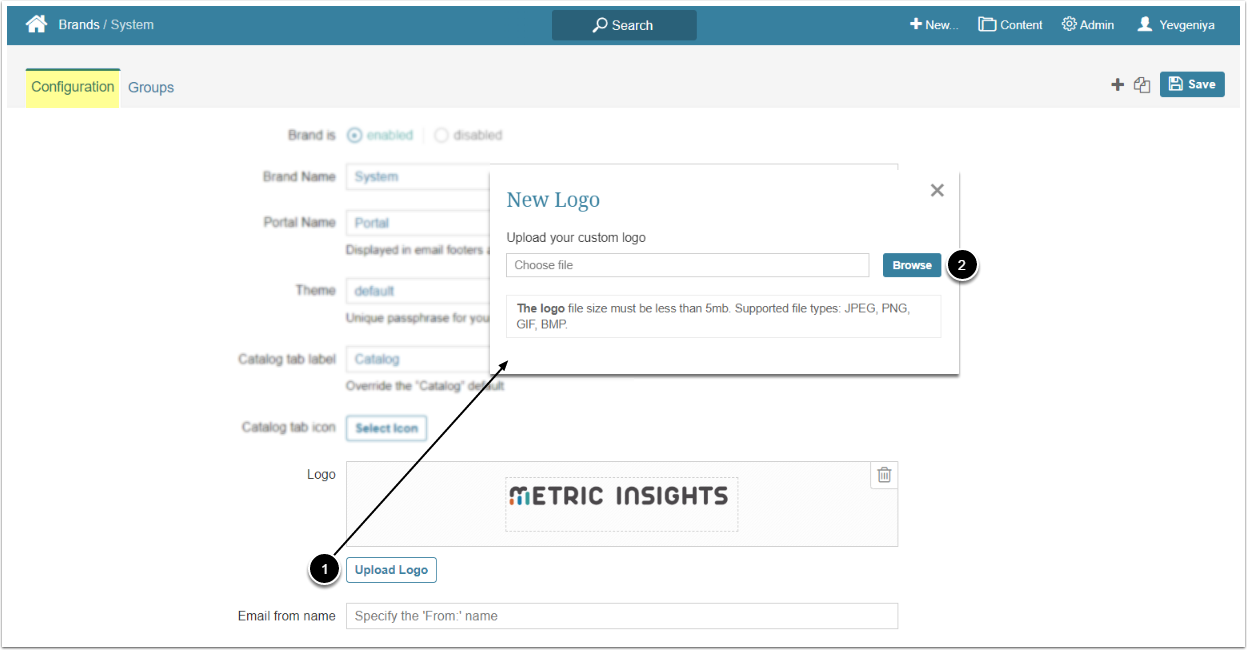Open the Admin gear menu
This screenshot has width=1247, height=650.
tap(1088, 25)
